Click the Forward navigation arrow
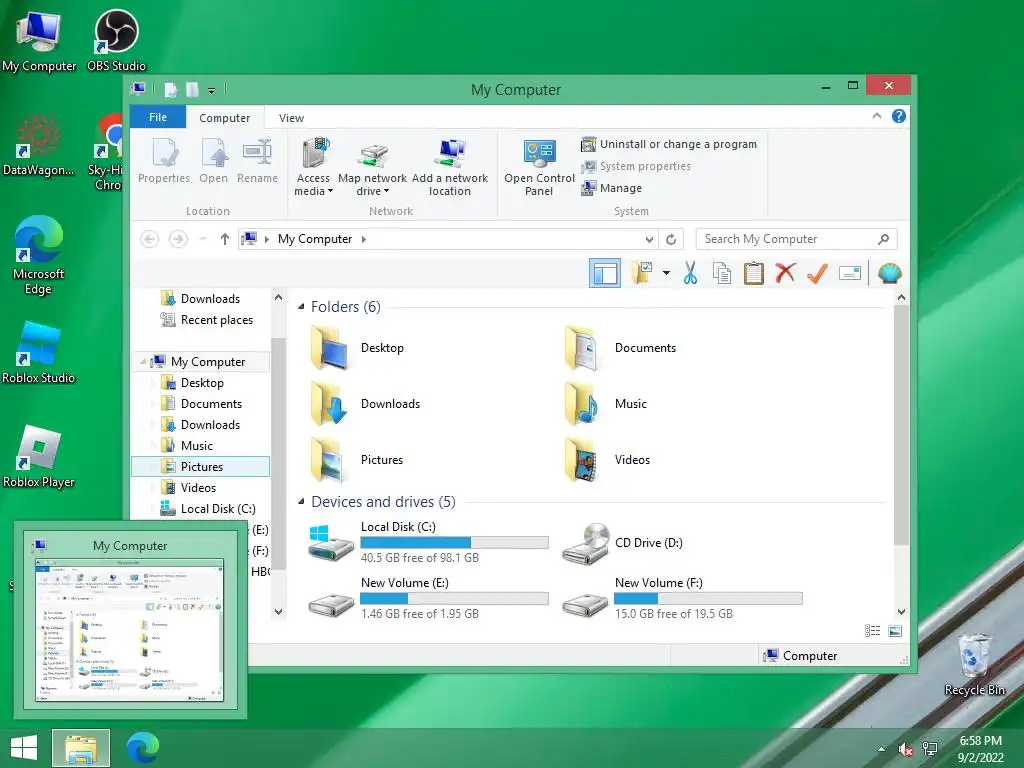Viewport: 1024px width, 768px height. (x=178, y=239)
